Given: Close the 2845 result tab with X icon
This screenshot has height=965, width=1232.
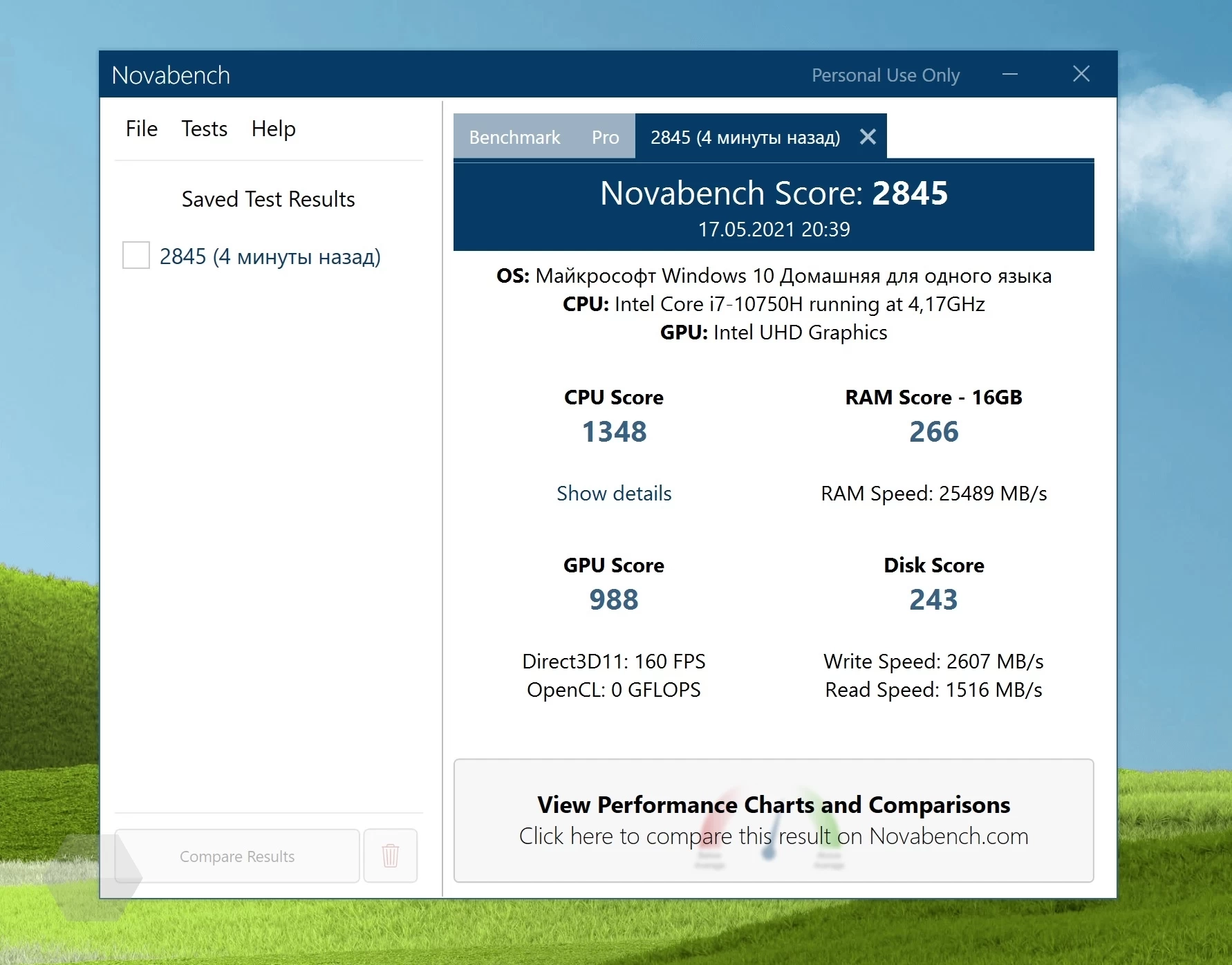Looking at the screenshot, I should [x=868, y=137].
